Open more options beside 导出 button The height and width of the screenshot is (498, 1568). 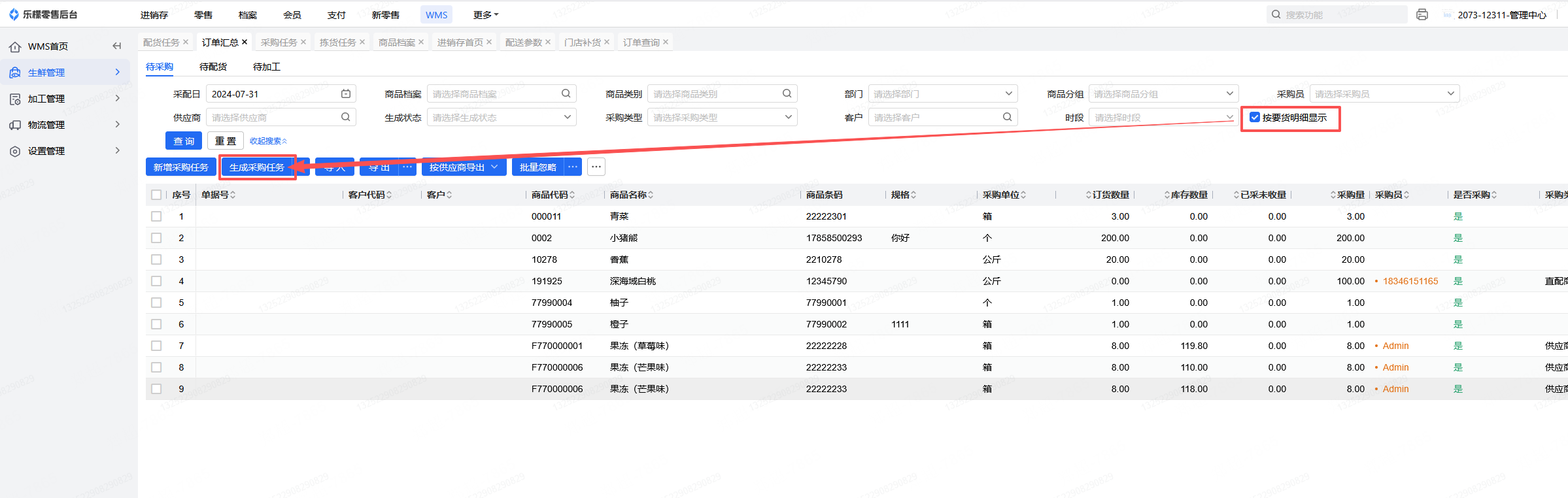(x=407, y=167)
